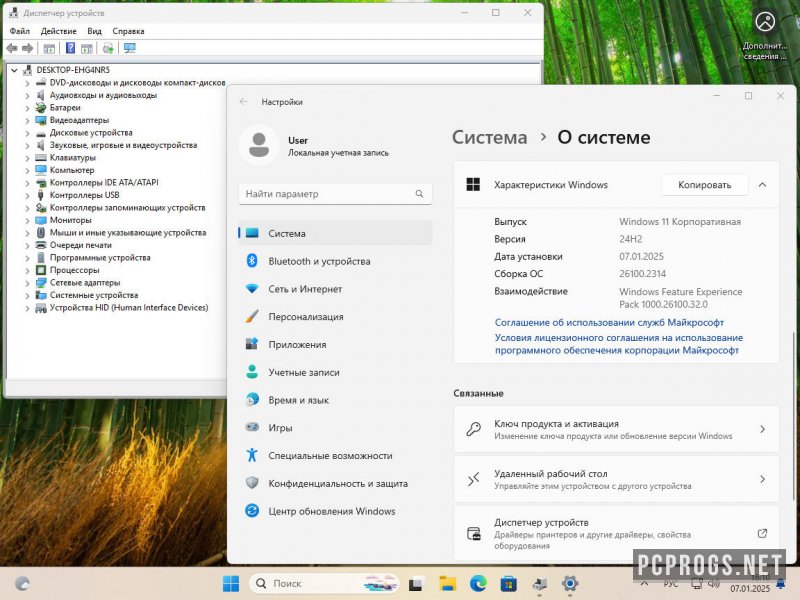The image size is (800, 600).
Task: Click the Back arrow in Device Manager toolbar
Action: (x=12, y=48)
